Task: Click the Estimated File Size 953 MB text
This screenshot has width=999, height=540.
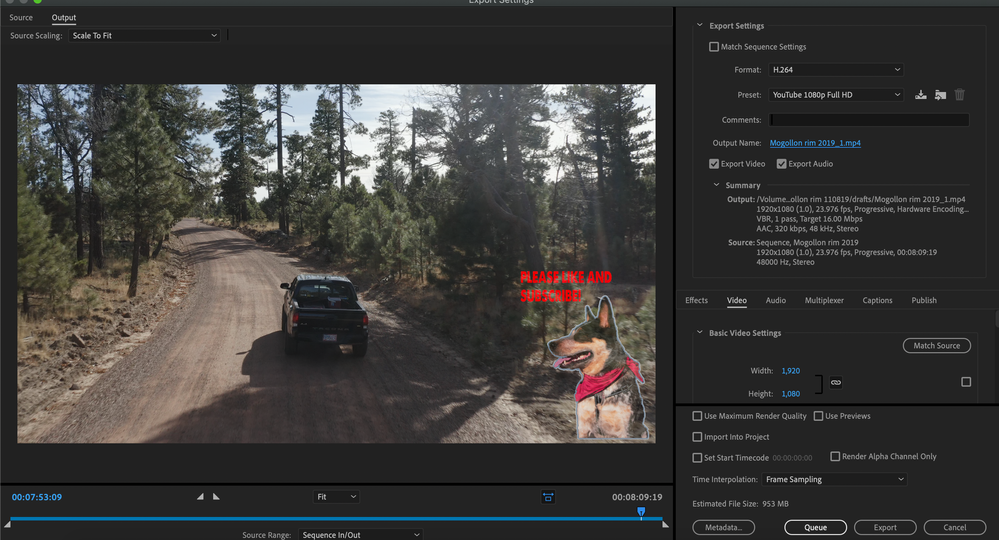Action: point(740,504)
